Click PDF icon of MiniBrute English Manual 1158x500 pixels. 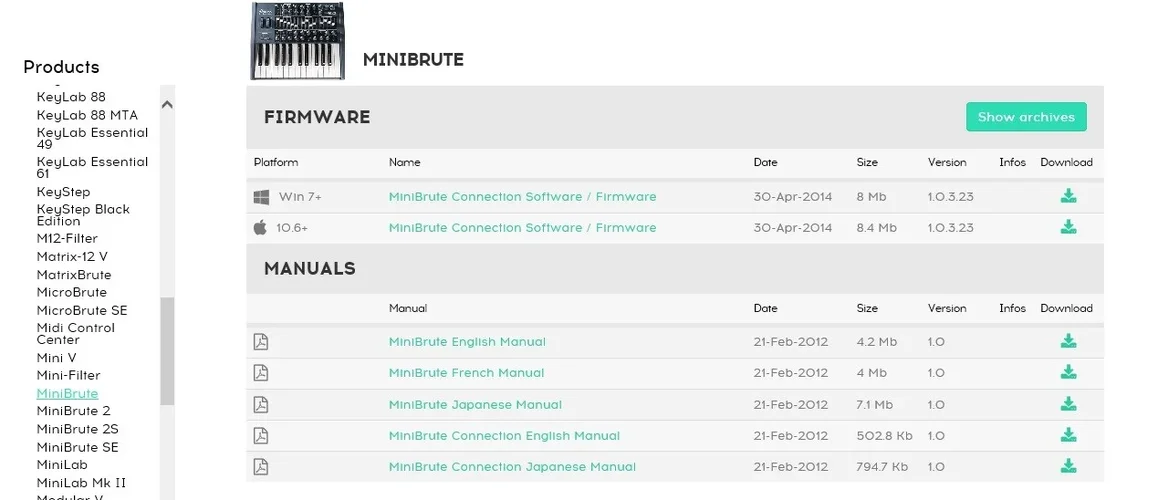[x=261, y=342]
